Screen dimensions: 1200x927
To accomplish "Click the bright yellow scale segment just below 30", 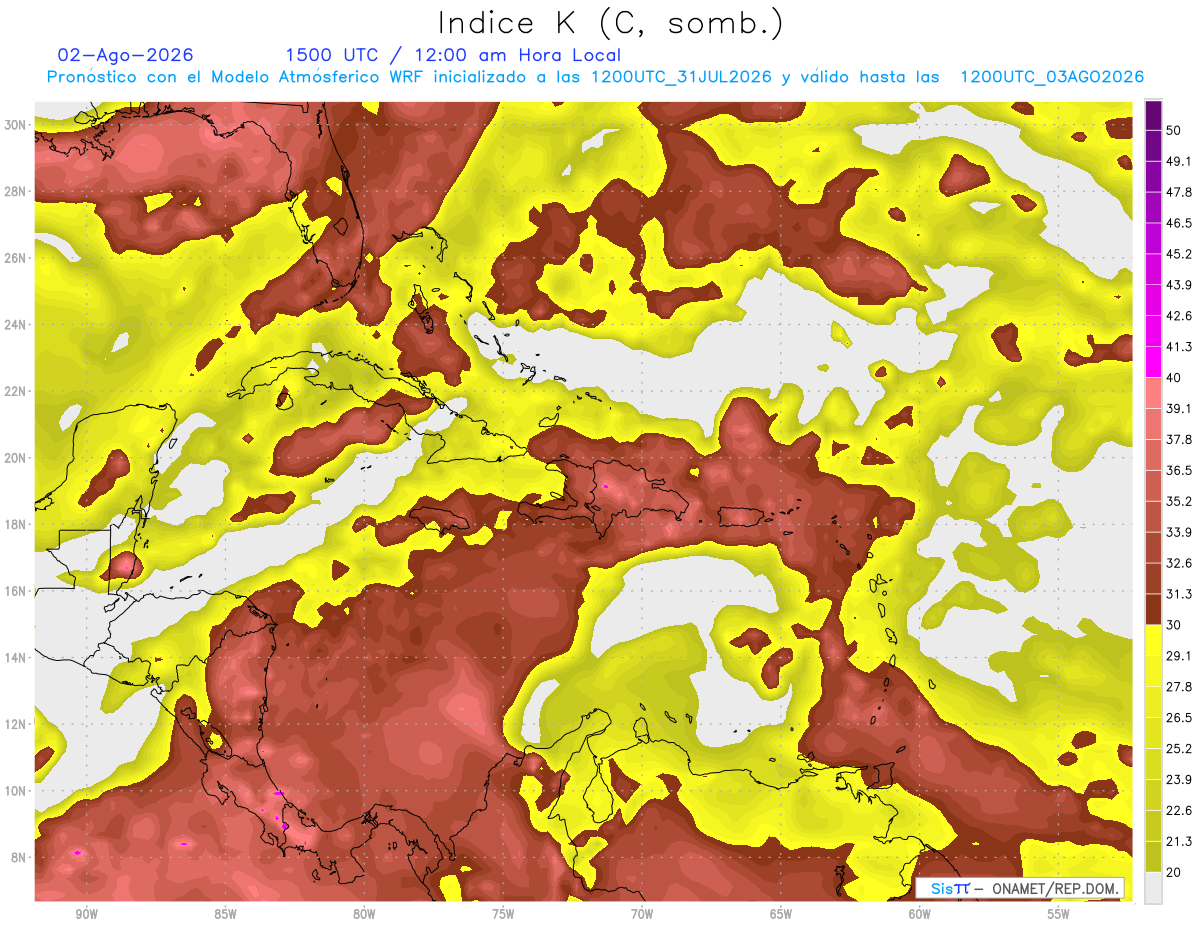I will click(1153, 640).
